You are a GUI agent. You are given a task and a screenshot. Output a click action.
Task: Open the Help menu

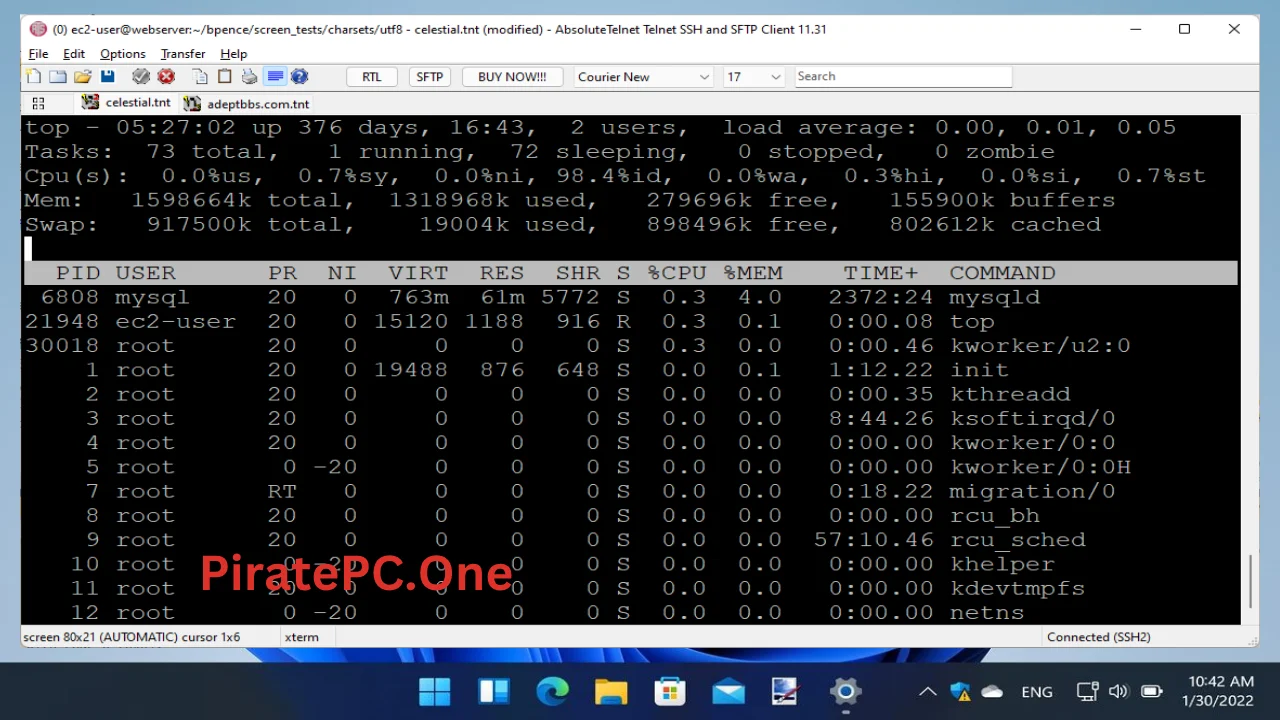[234, 54]
